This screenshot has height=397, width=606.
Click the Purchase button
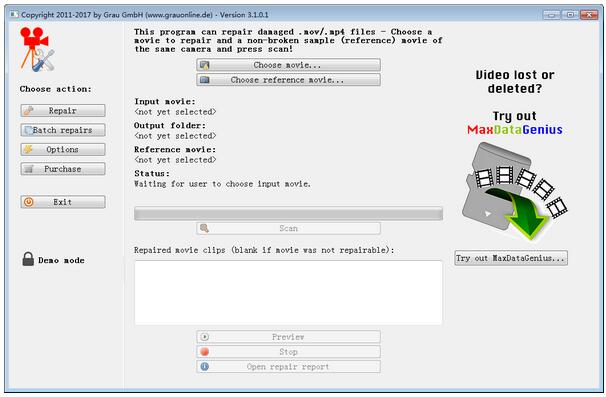(x=63, y=169)
